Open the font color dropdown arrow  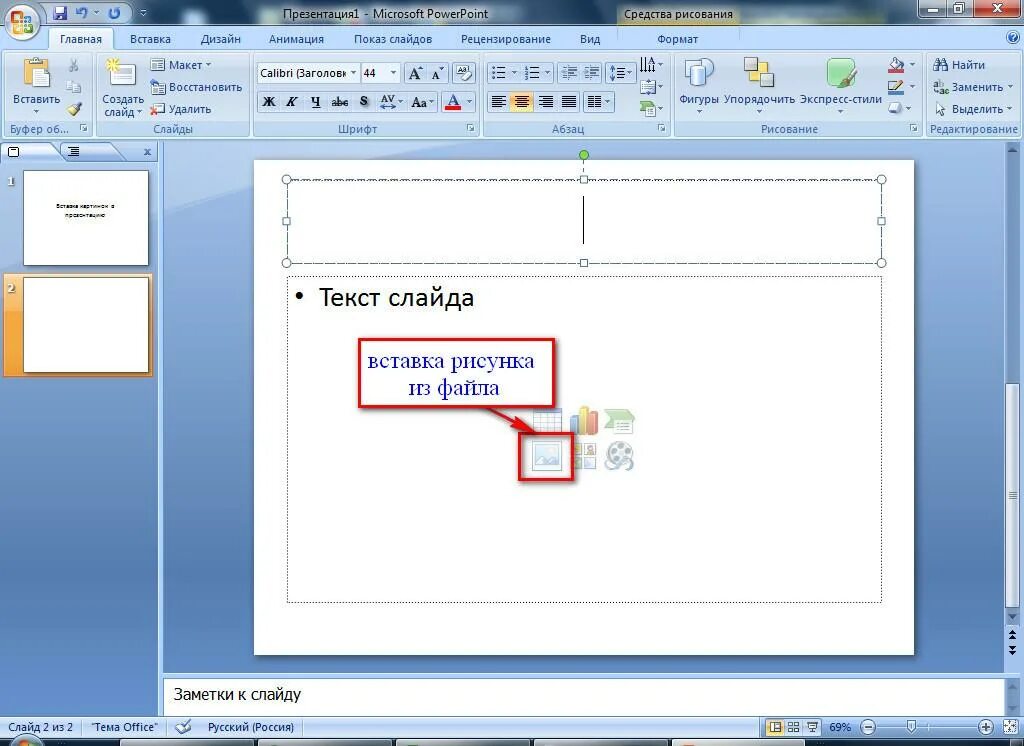coord(469,102)
